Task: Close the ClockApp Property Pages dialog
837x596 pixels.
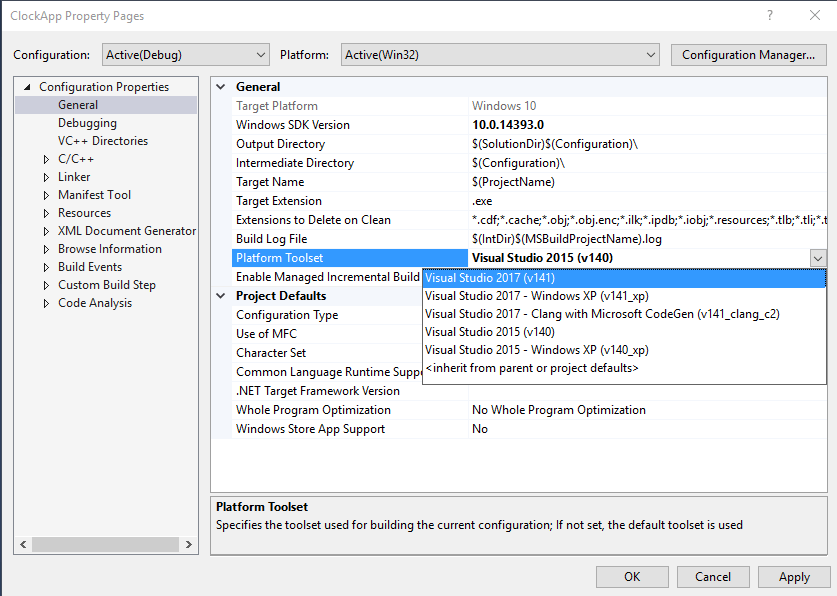Action: pyautogui.click(x=815, y=15)
